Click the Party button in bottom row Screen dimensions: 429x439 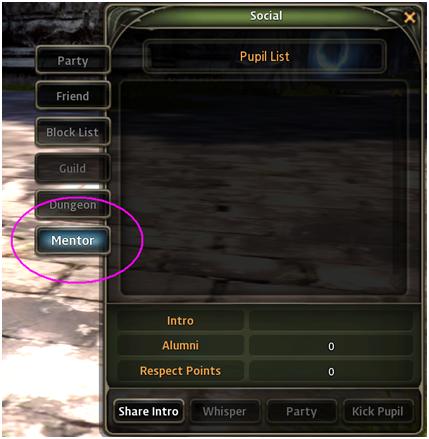[301, 411]
